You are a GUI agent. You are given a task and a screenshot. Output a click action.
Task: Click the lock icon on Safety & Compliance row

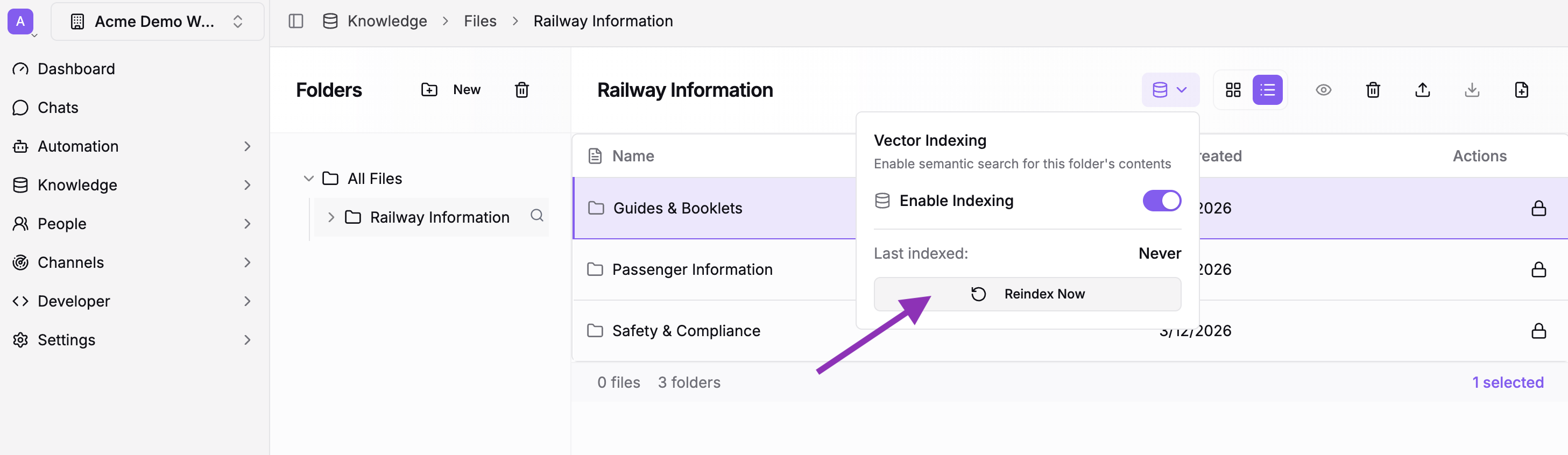pos(1539,330)
